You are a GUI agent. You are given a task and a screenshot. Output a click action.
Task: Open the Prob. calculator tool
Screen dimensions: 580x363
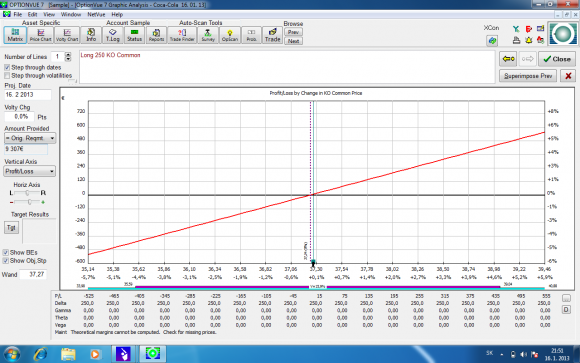[251, 35]
